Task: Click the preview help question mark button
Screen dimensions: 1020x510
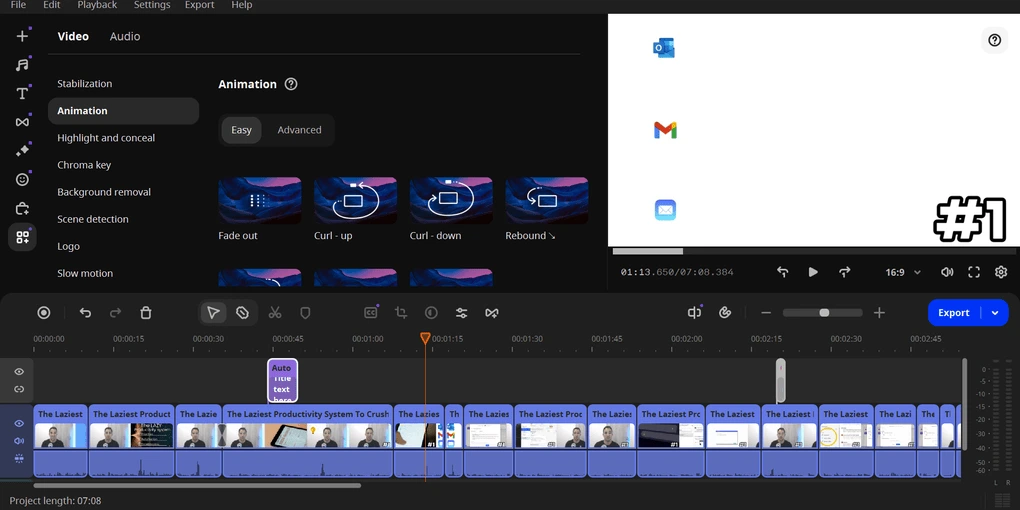Action: pyautogui.click(x=994, y=40)
